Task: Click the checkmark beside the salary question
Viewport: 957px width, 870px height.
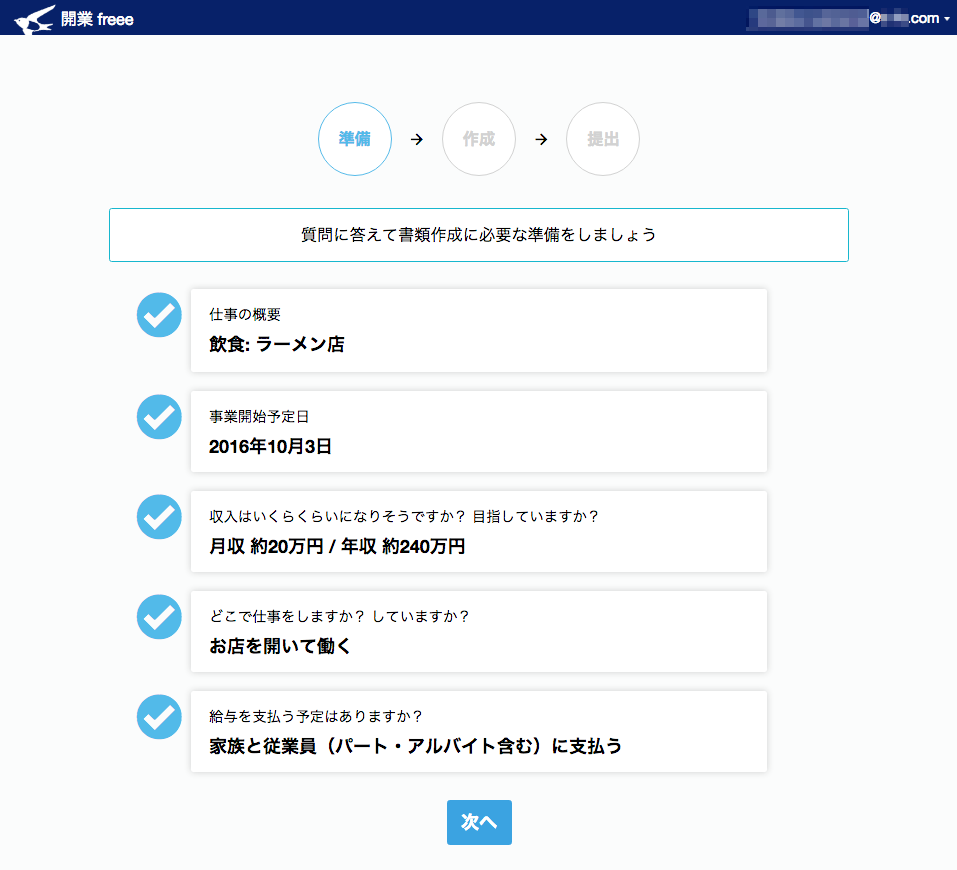Action: pos(158,716)
